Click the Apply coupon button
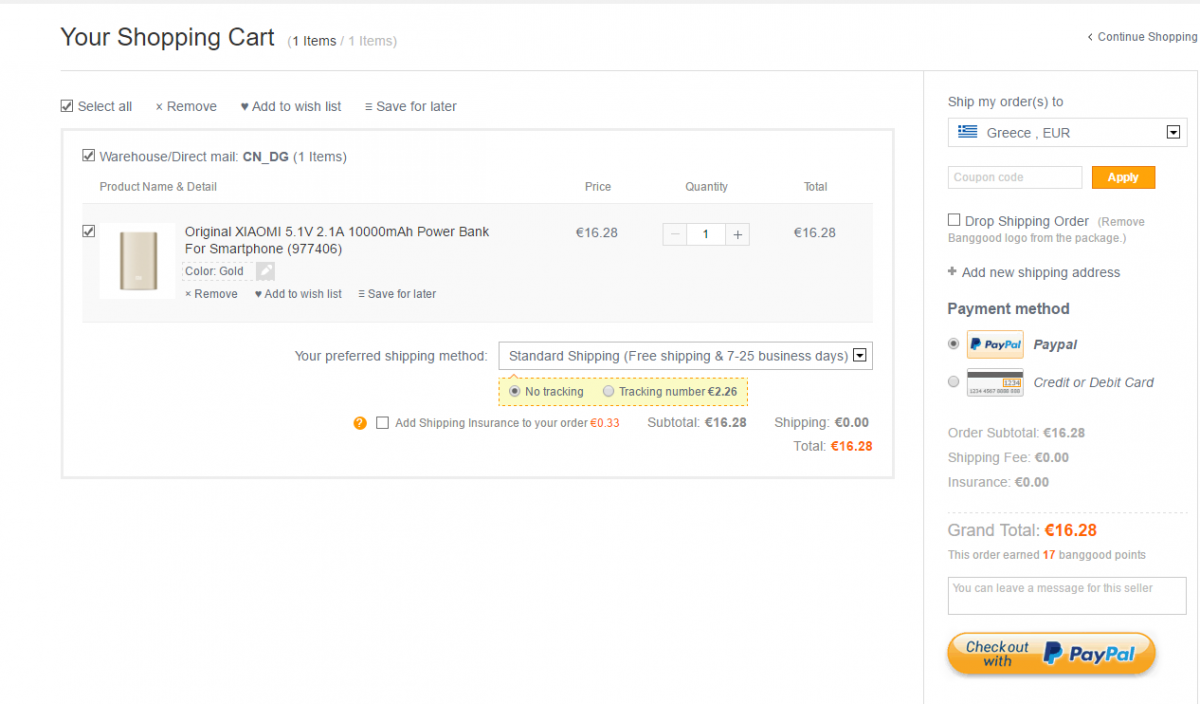 coord(1123,177)
